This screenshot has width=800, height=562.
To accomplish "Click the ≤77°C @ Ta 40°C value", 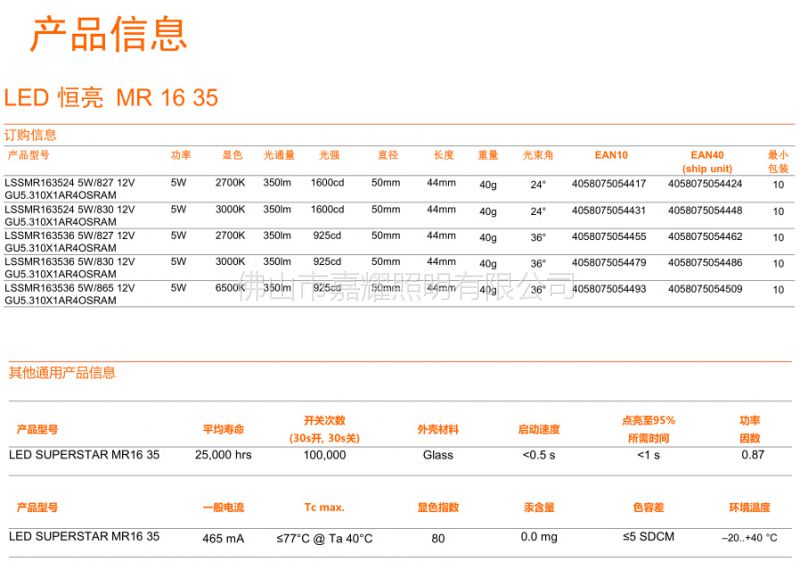I will (x=324, y=539).
